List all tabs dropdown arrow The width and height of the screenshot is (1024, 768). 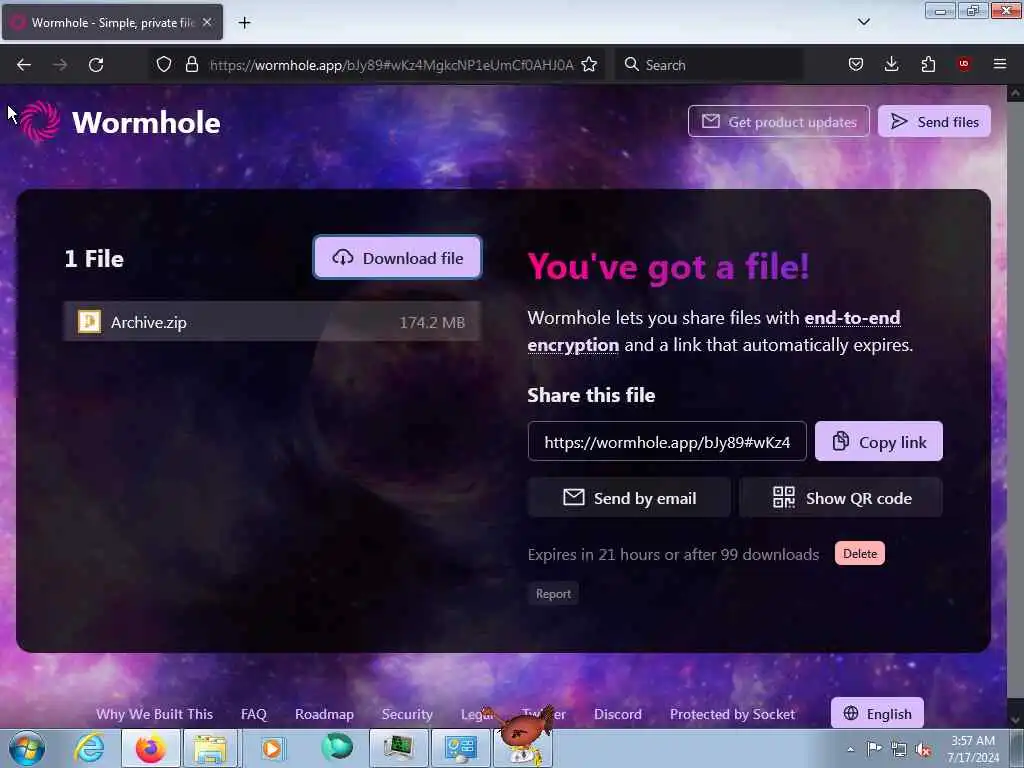coord(863,22)
